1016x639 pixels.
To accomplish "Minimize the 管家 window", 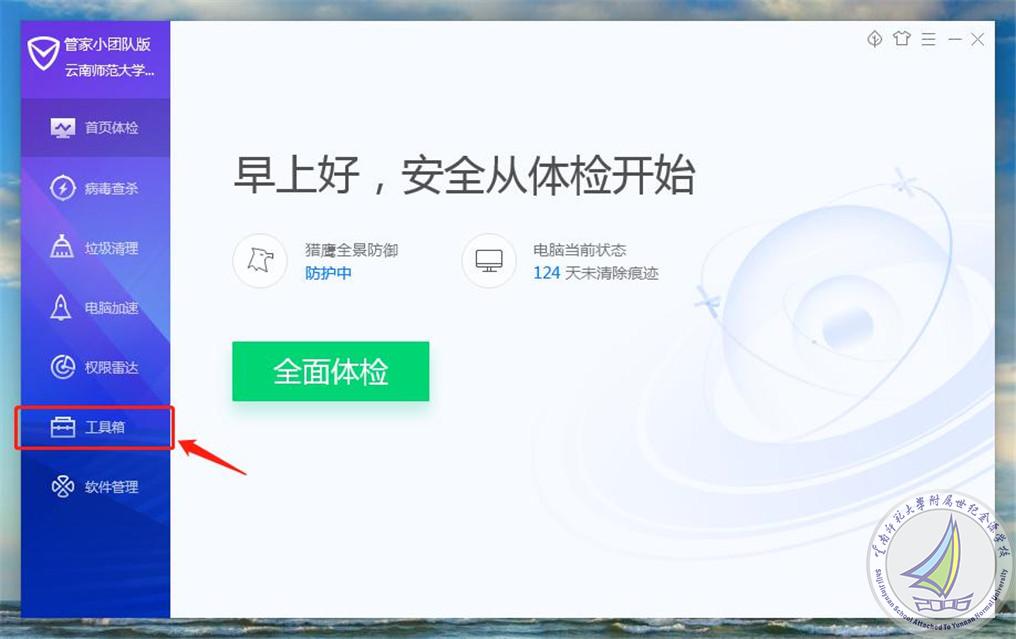I will coord(954,40).
